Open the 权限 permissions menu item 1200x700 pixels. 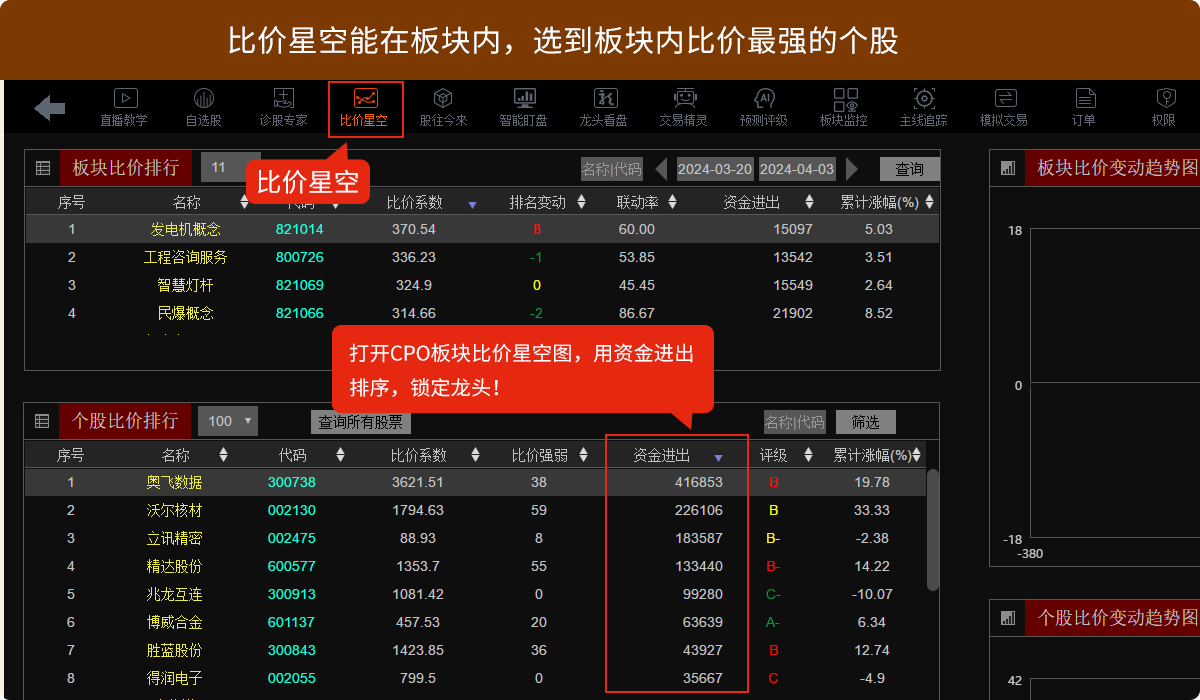pyautogui.click(x=1164, y=107)
